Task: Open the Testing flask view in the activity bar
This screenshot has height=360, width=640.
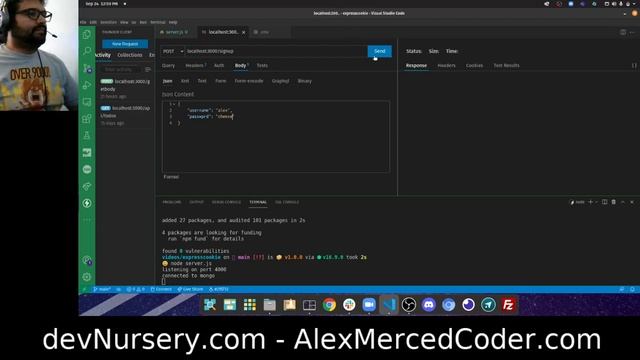Action: 87,136
